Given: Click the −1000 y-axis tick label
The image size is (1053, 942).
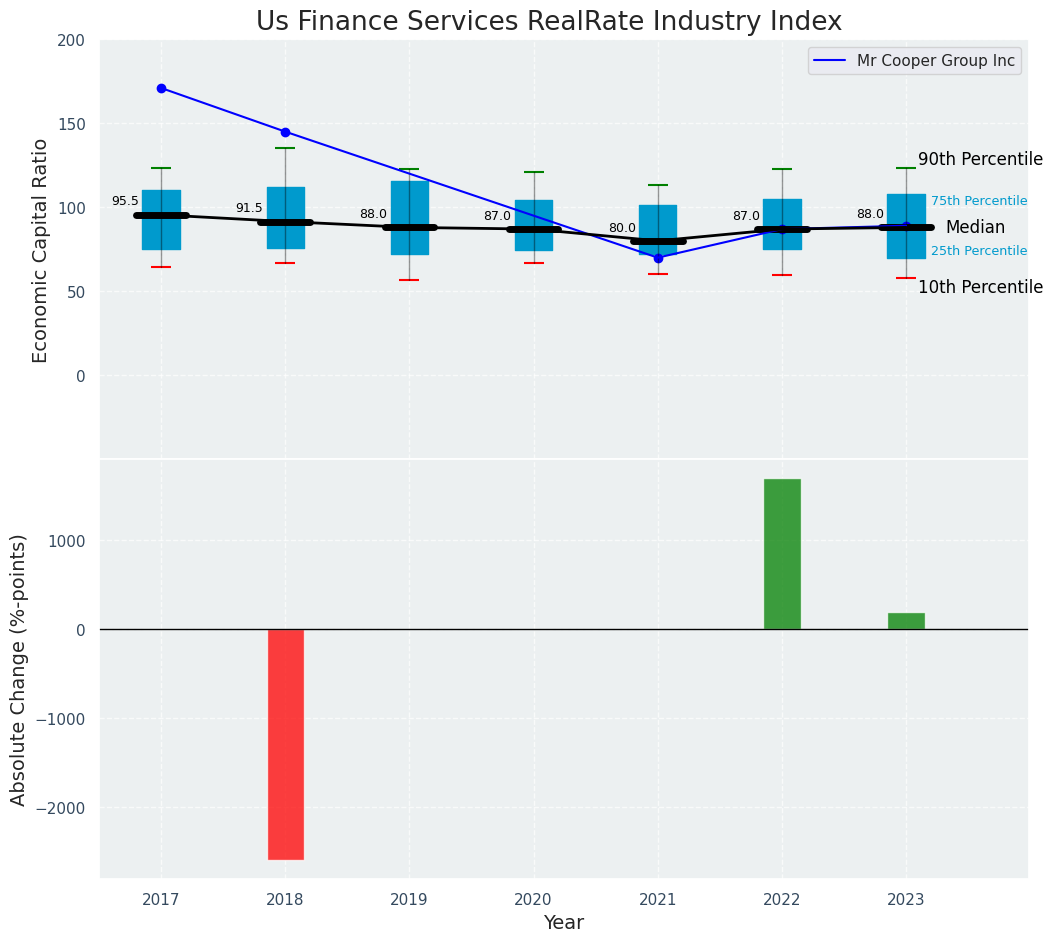Looking at the screenshot, I should [x=61, y=719].
